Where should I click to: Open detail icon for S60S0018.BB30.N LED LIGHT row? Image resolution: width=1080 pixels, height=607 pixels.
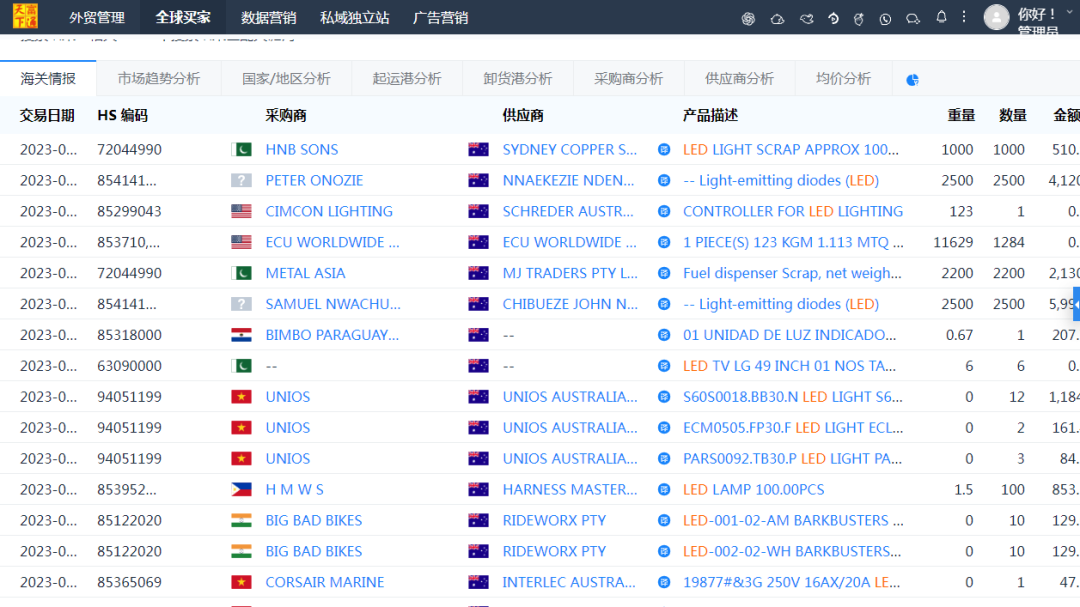coord(664,397)
